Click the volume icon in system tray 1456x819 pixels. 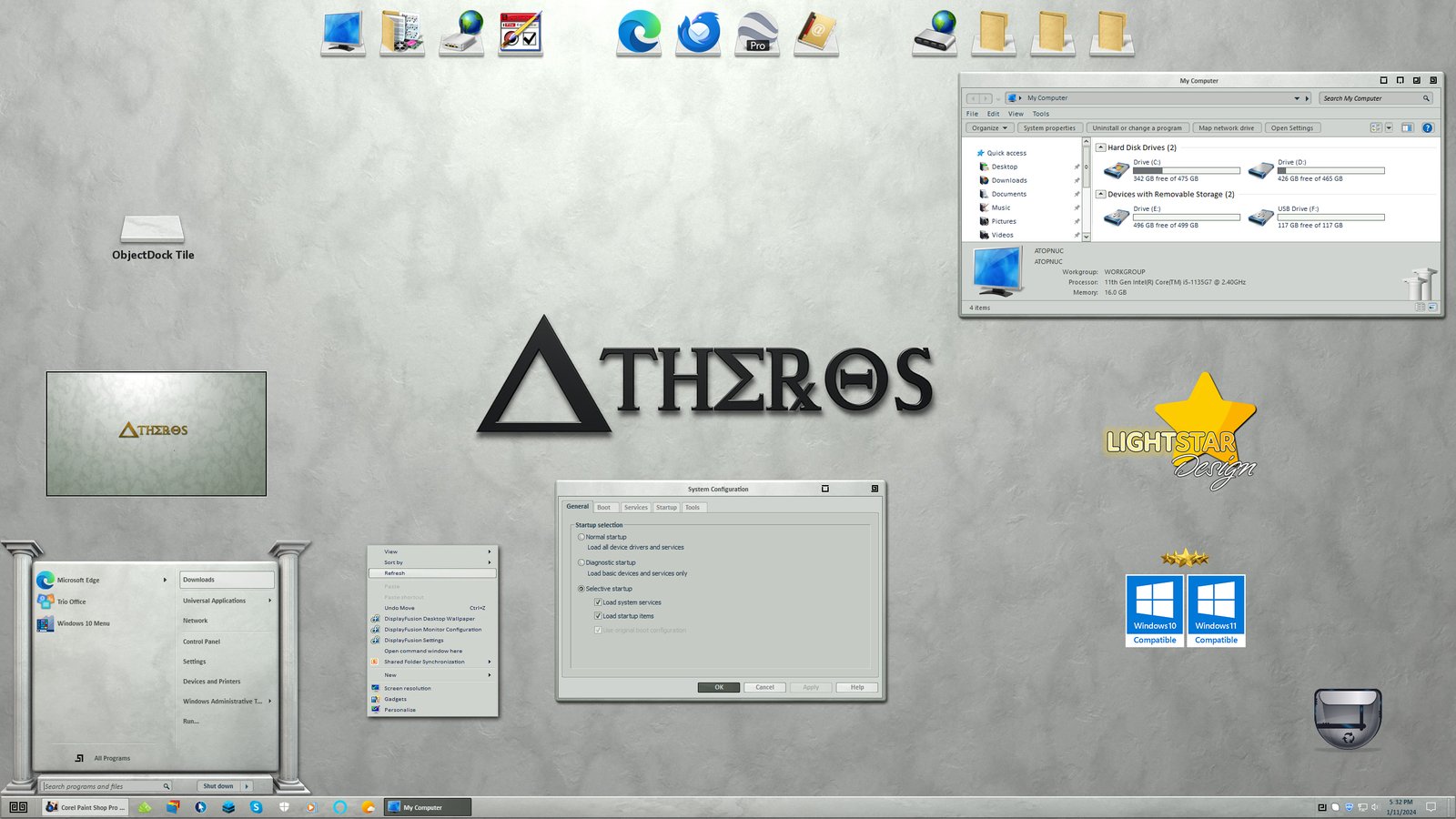[x=1374, y=807]
